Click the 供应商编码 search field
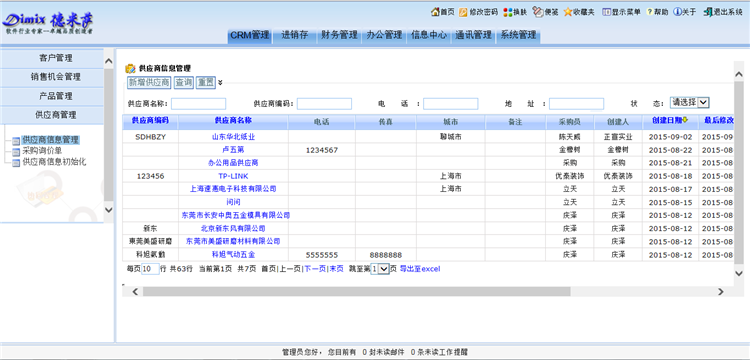Screen dimensions: 750x360 click(x=324, y=104)
